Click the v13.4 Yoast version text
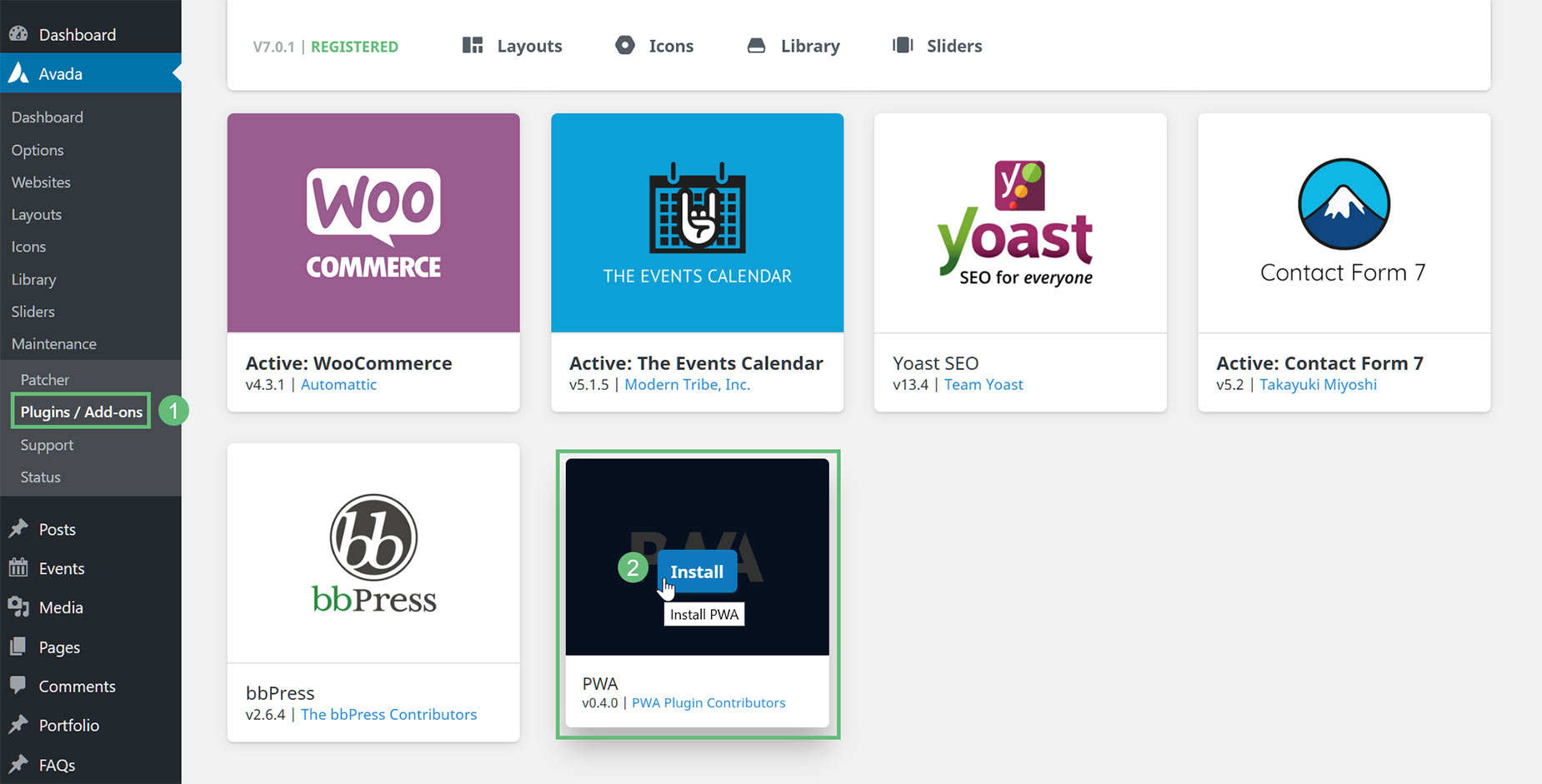 pos(910,384)
